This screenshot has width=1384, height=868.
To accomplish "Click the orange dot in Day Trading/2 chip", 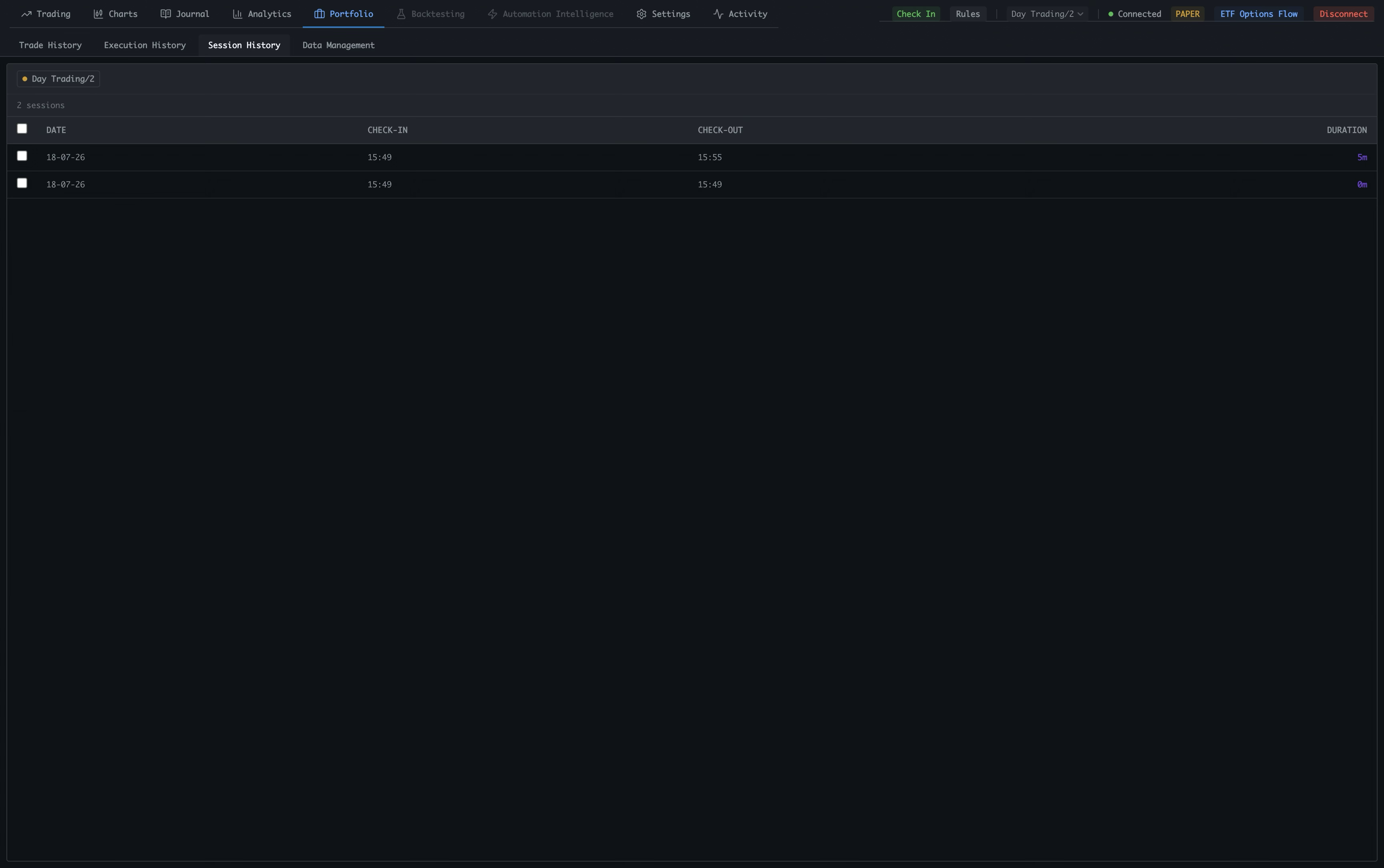I will [25, 78].
